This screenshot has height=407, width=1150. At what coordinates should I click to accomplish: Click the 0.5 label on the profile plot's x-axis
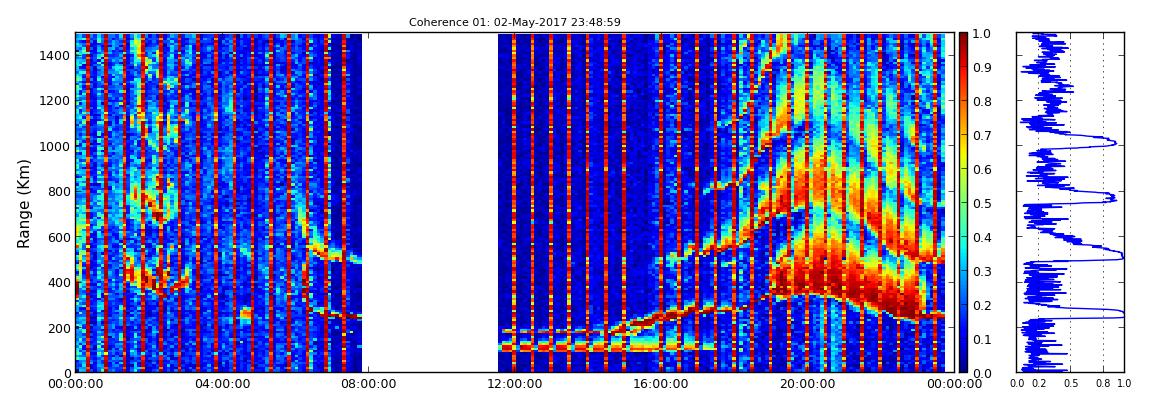tap(1071, 384)
